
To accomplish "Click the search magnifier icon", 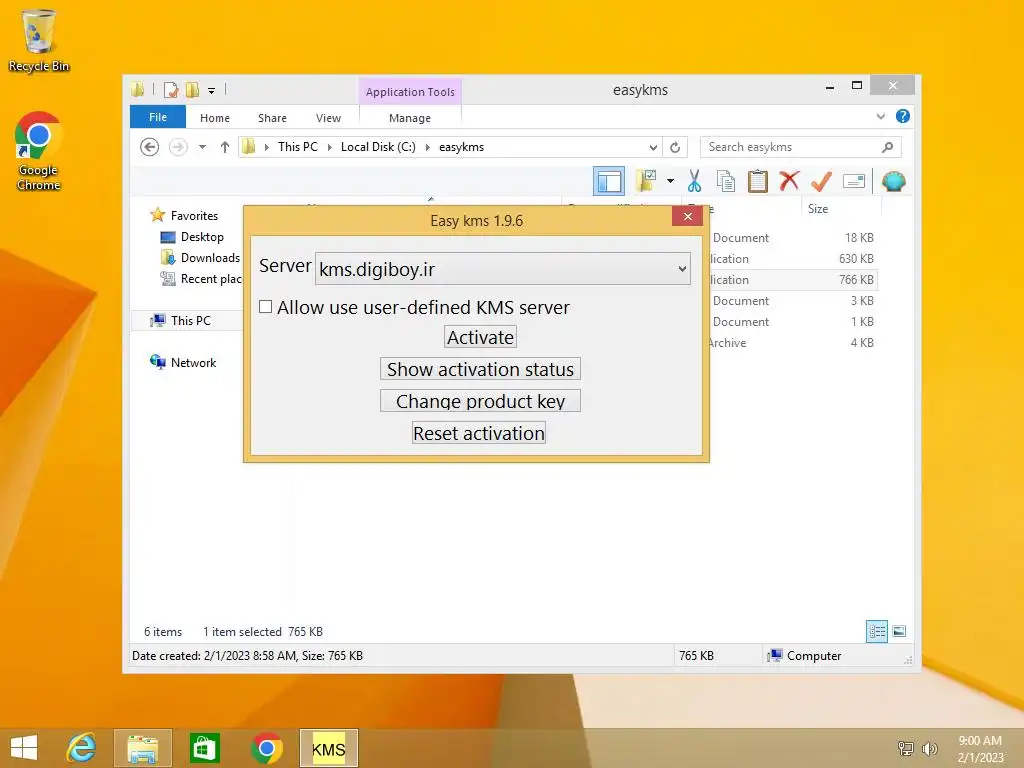I will coord(887,147).
